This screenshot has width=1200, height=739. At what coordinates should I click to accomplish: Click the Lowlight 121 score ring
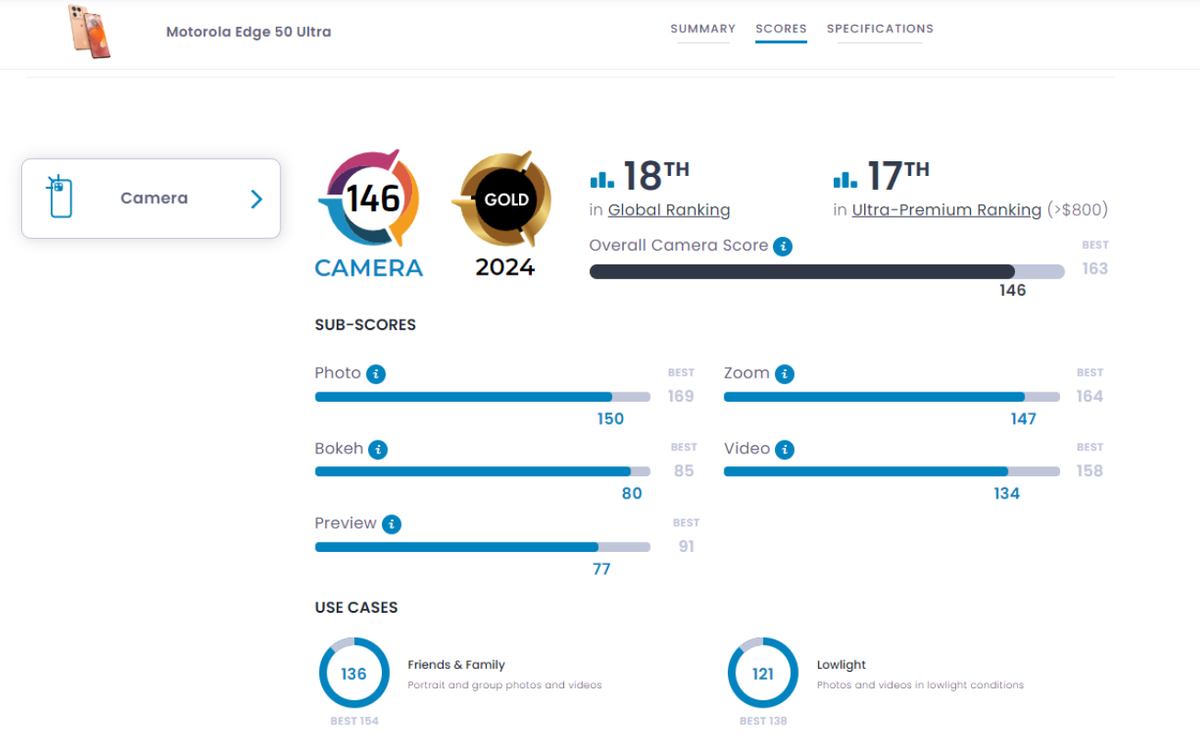(x=763, y=673)
